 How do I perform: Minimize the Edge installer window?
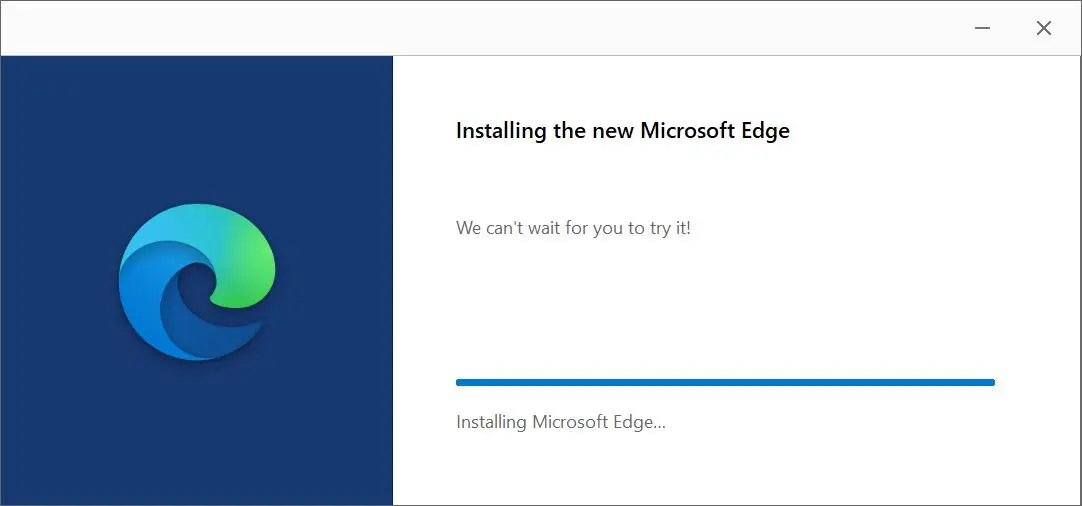point(983,28)
